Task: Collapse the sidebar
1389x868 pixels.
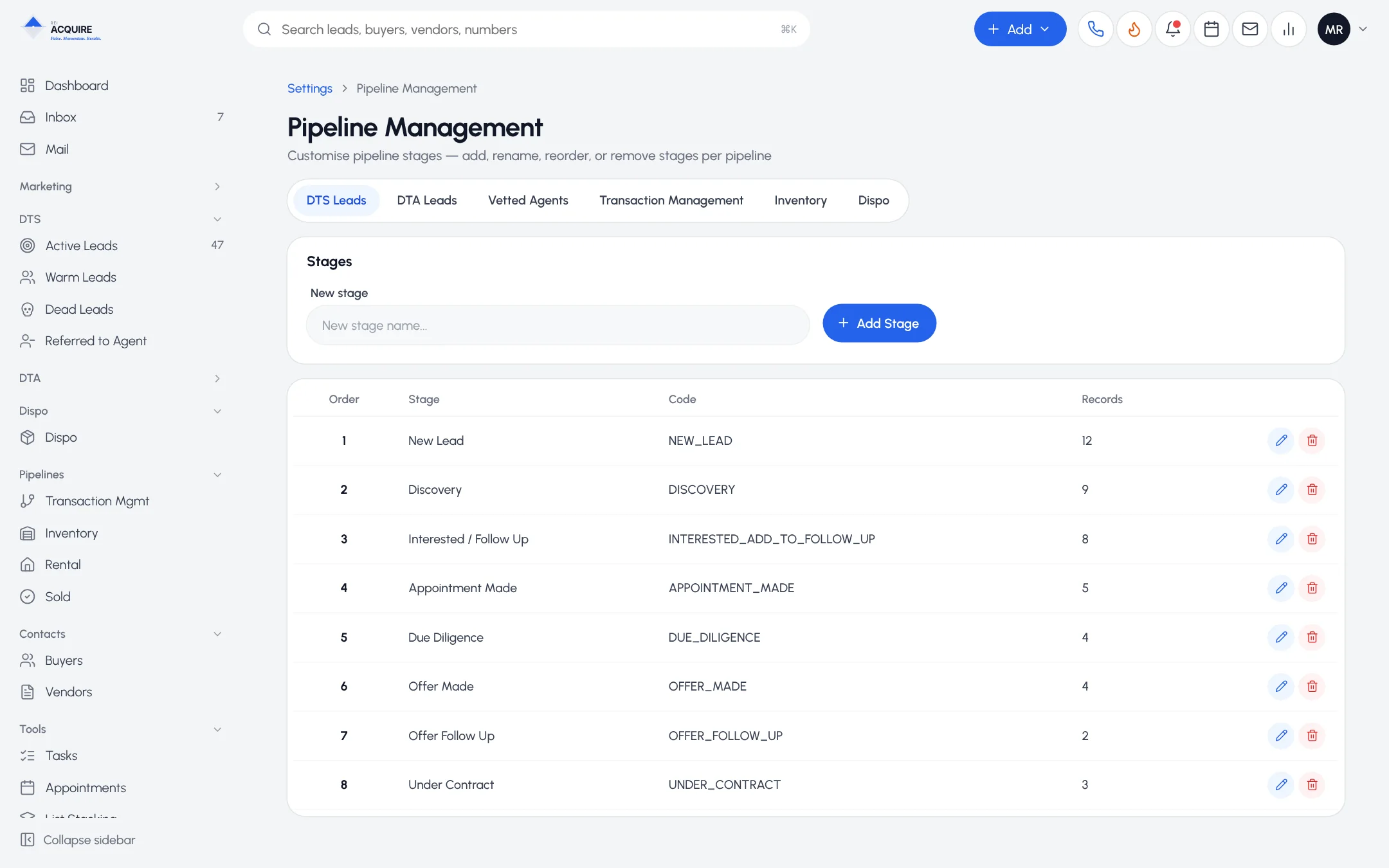Action: (x=78, y=840)
